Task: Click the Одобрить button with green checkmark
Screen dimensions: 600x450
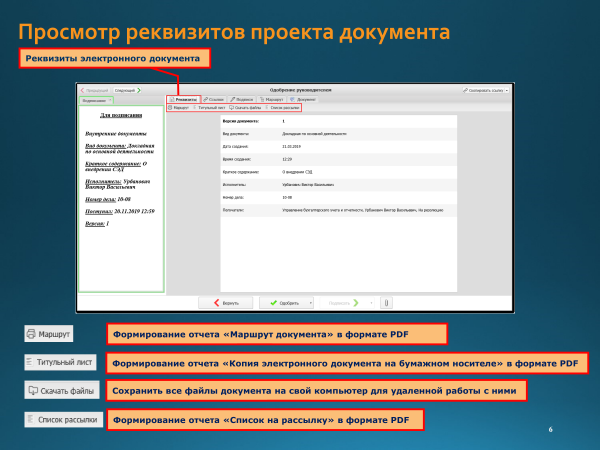Action: [286, 301]
